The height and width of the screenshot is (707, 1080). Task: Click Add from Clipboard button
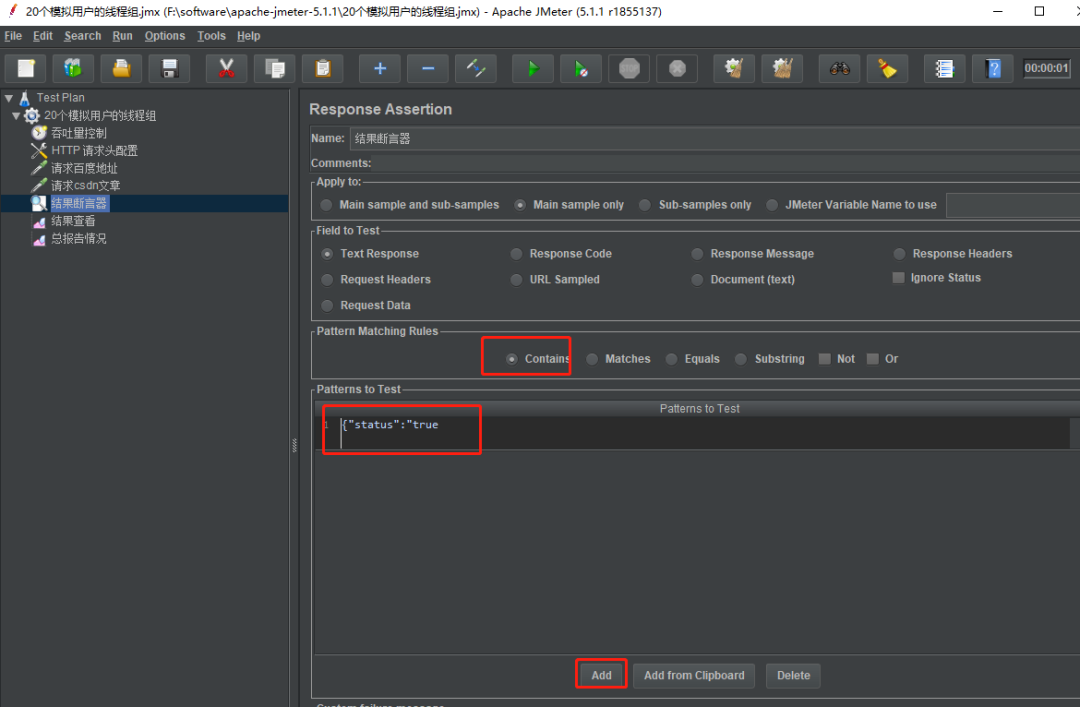[x=694, y=675]
